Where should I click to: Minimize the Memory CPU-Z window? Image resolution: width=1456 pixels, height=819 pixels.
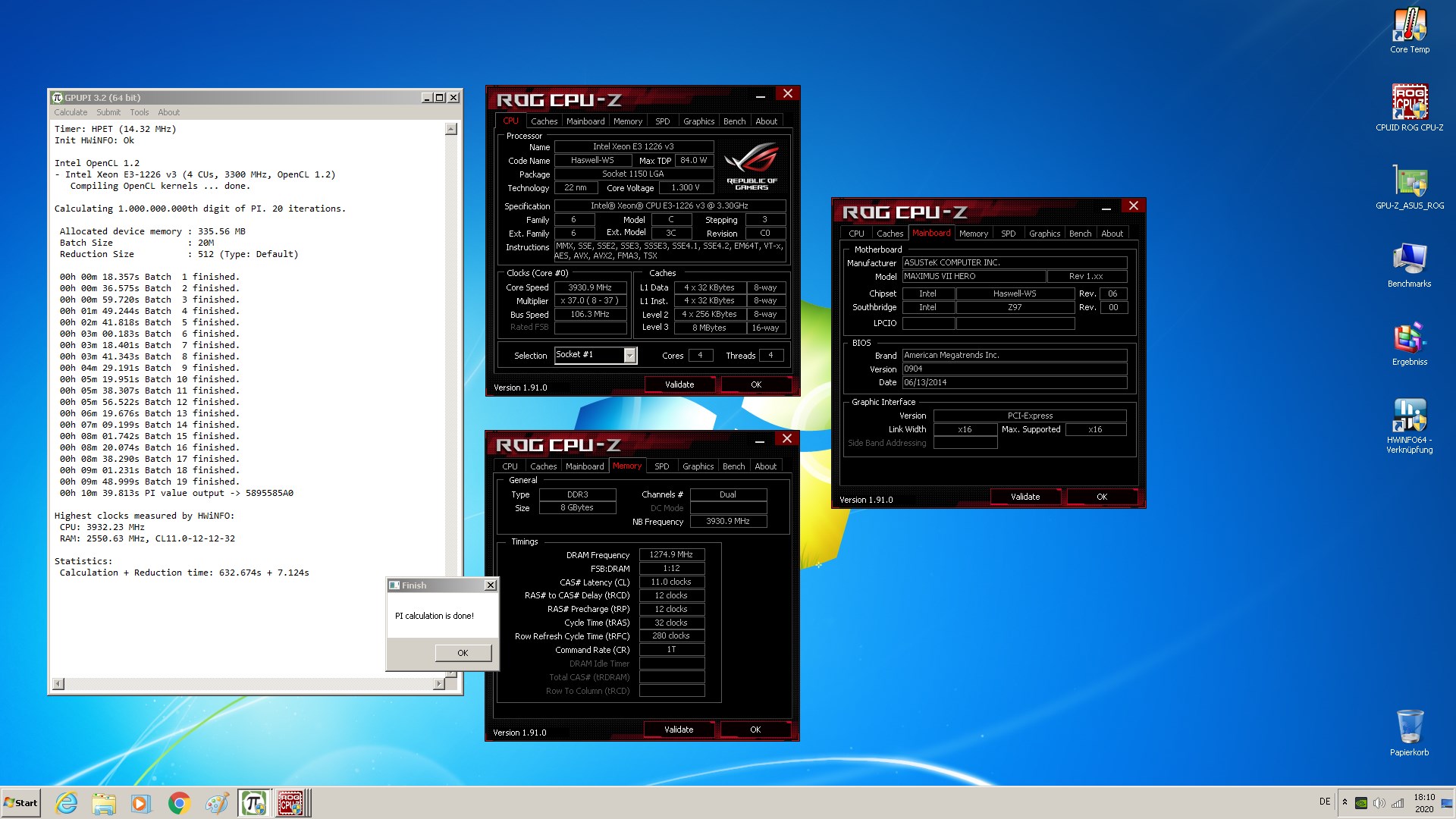[x=759, y=441]
